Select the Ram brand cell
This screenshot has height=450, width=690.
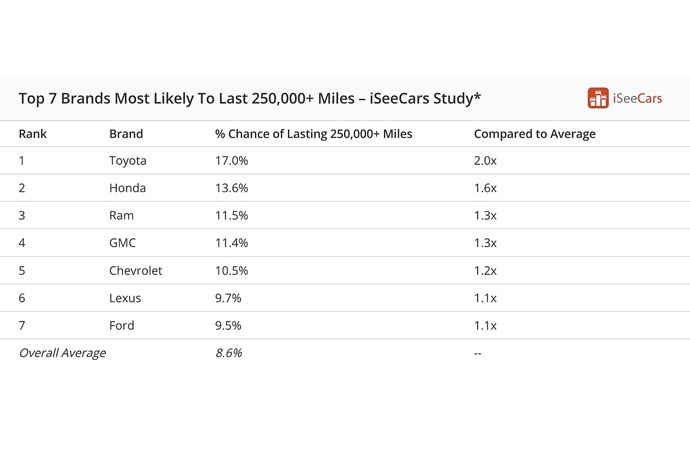point(121,216)
